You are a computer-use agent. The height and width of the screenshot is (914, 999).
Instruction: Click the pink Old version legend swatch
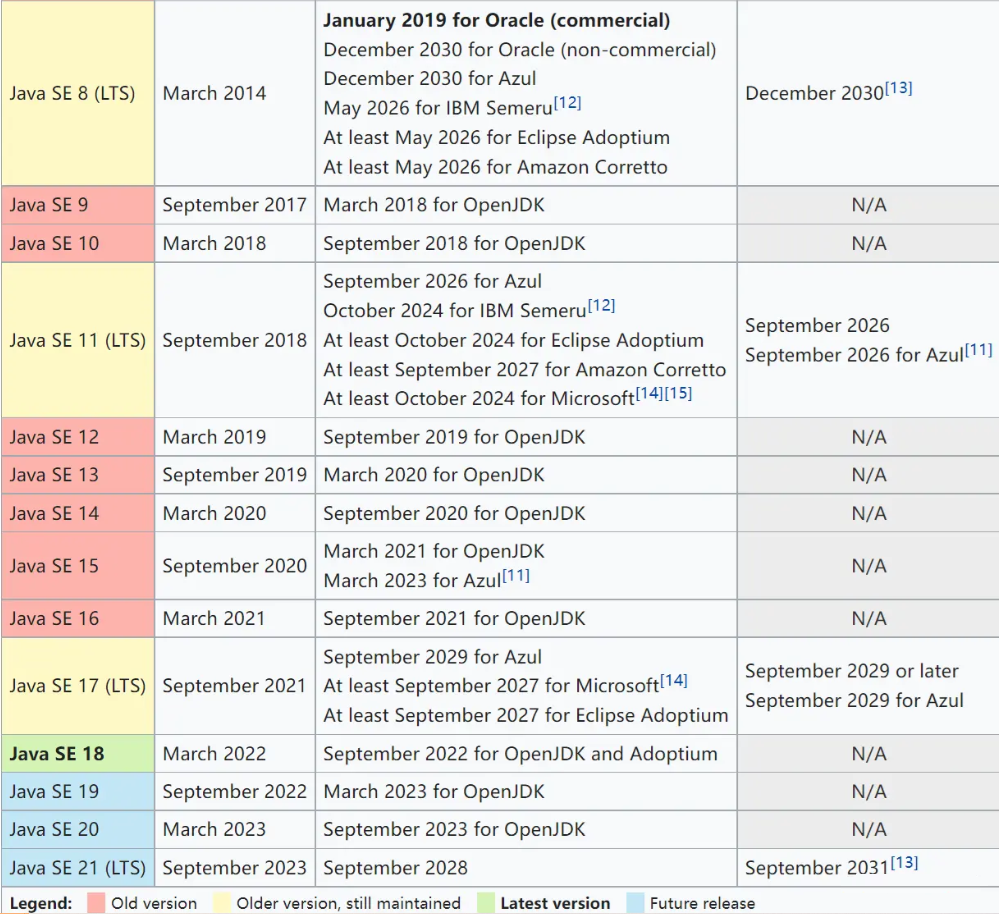pyautogui.click(x=96, y=903)
